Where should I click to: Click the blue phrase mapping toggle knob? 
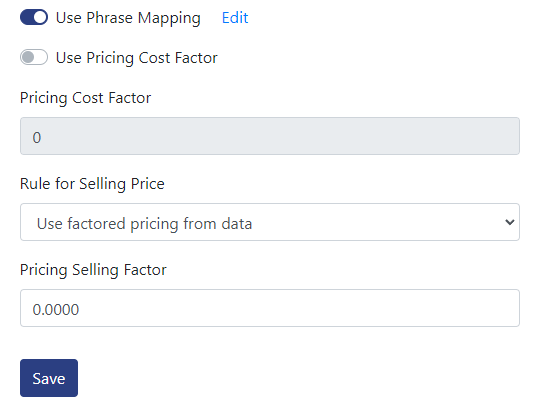[x=40, y=17]
